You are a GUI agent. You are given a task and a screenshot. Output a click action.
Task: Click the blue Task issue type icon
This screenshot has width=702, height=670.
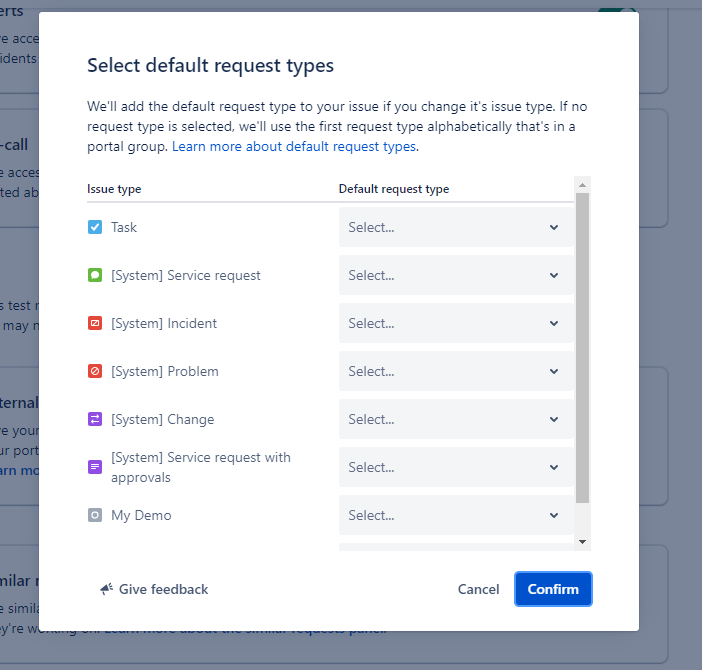click(x=95, y=227)
